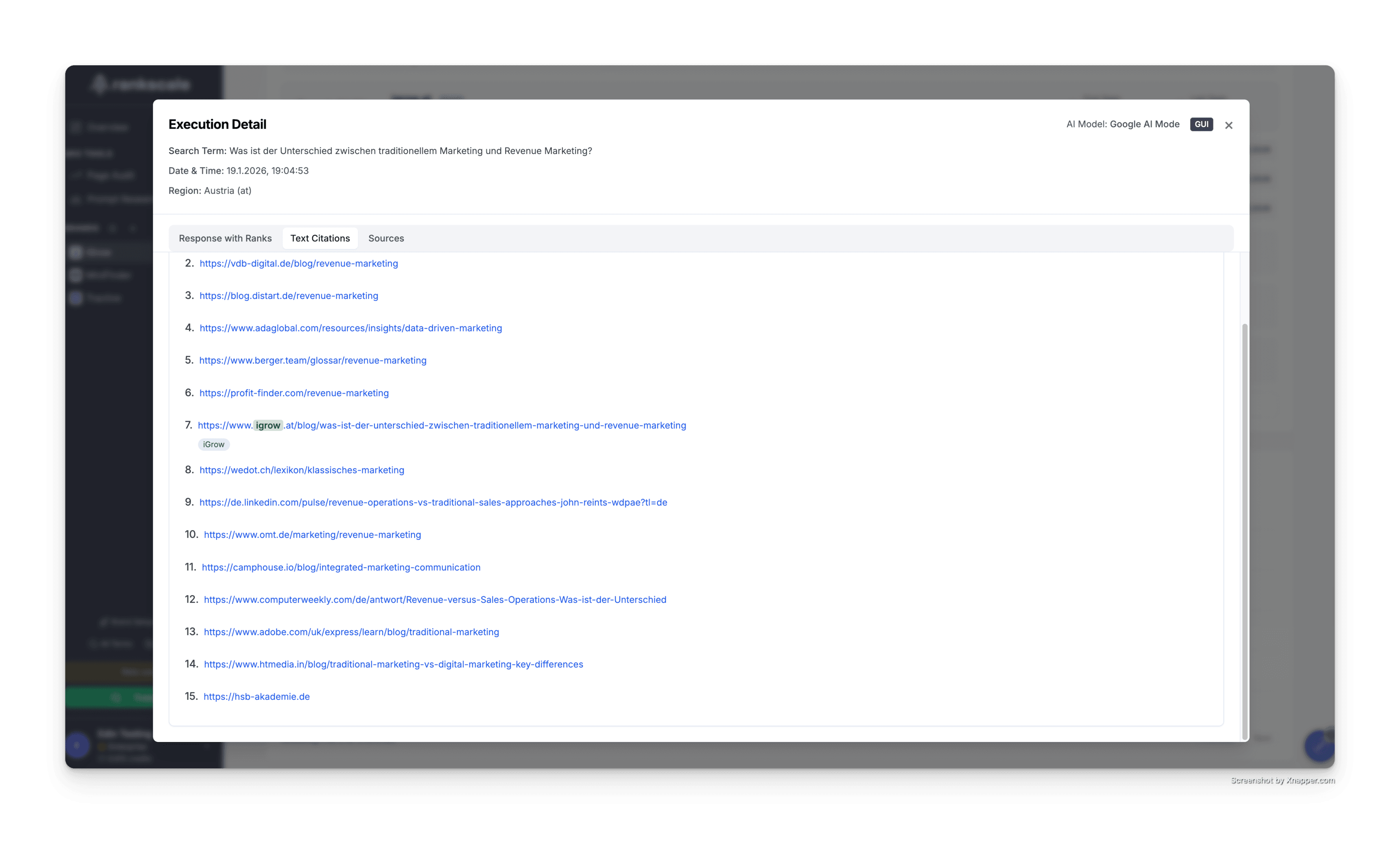Select the Text Citations tab
This screenshot has width=1400, height=850.
[x=320, y=238]
